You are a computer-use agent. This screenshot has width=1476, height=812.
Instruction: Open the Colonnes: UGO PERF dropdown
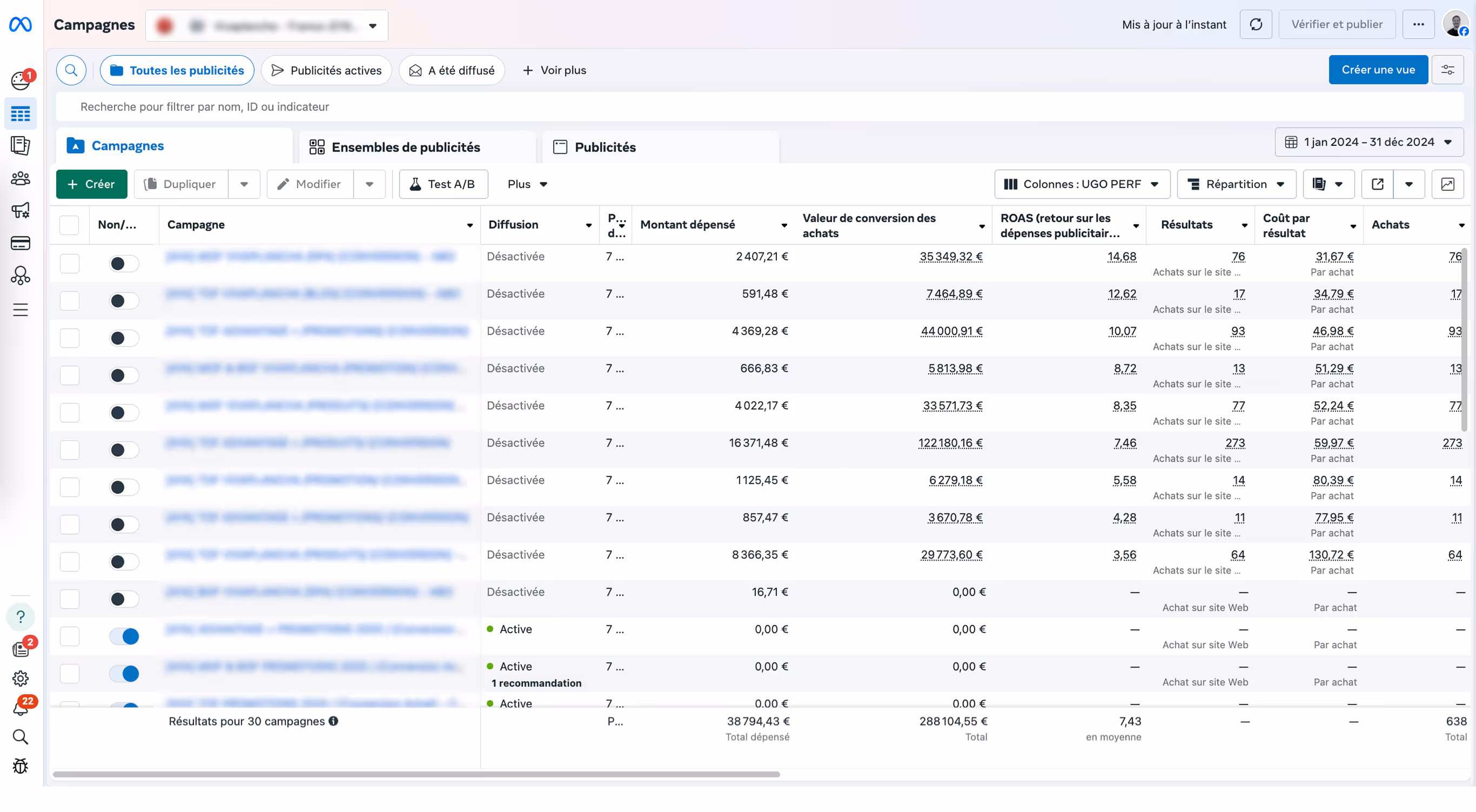[x=1082, y=184]
